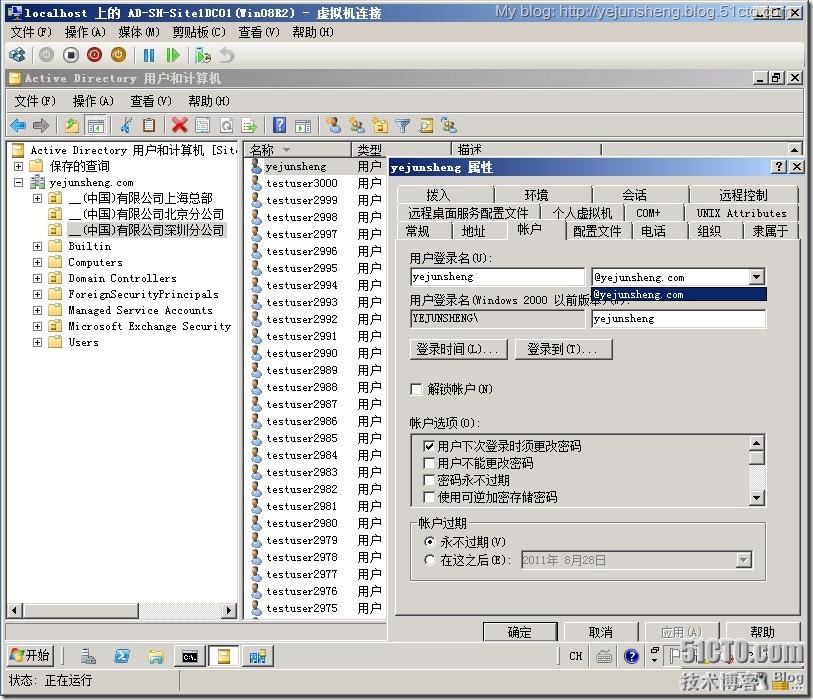Create a new group with toolbar icon

tap(357, 125)
